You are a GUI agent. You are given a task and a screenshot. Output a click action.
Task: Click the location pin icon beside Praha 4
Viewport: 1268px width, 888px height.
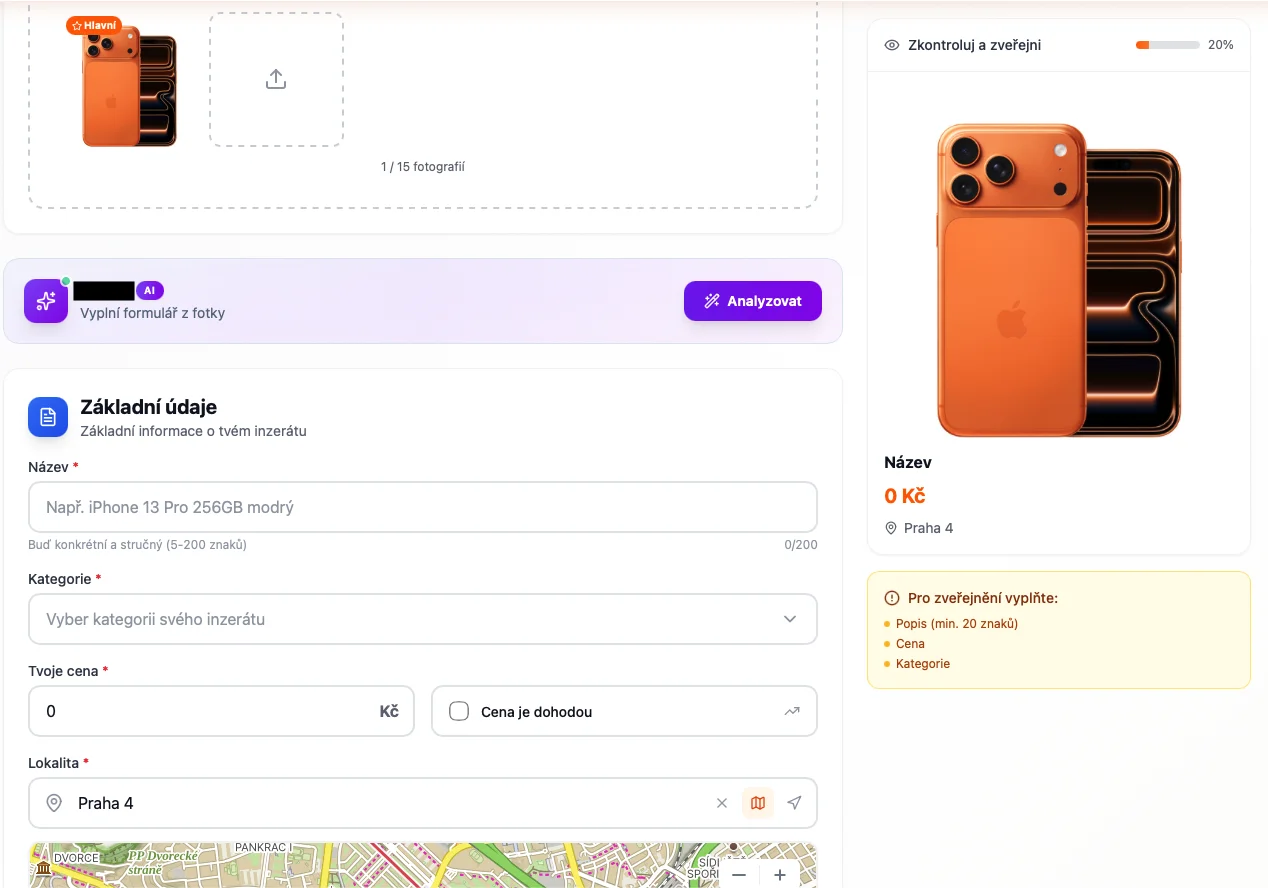click(890, 528)
